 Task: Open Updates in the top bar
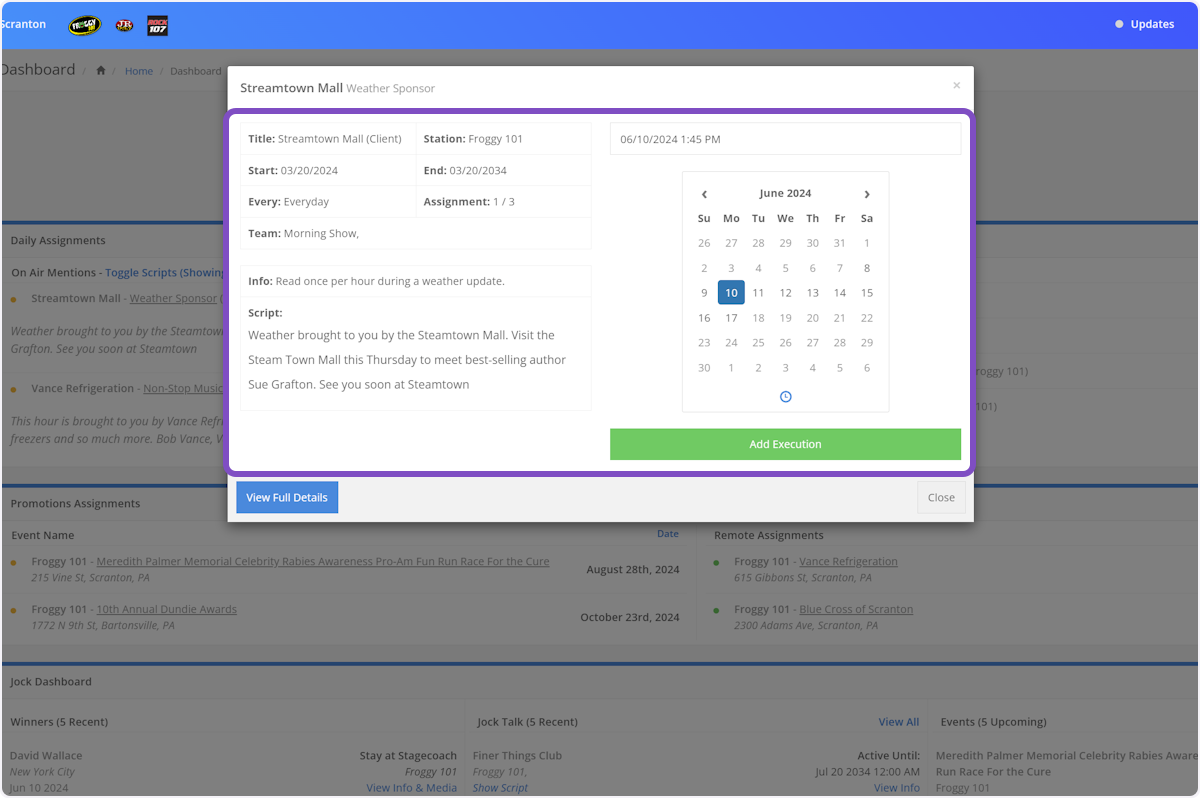tap(1145, 24)
